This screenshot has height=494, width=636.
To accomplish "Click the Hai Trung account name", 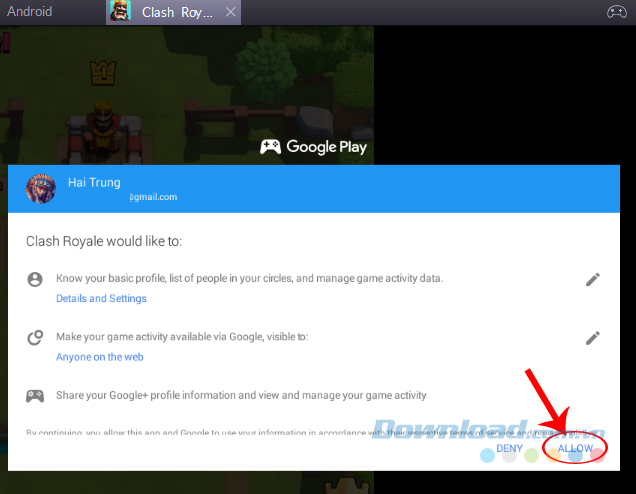I will [x=94, y=183].
